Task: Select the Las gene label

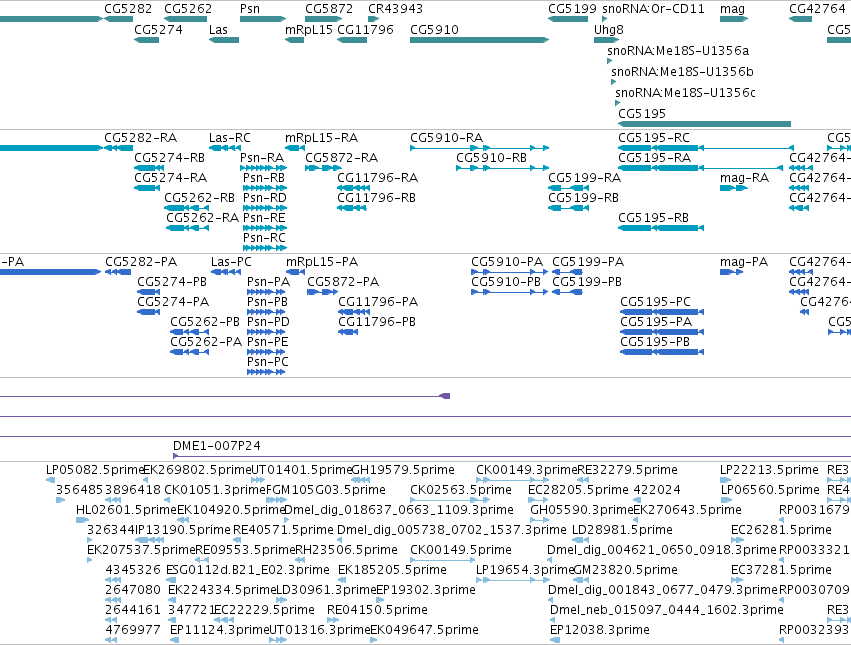Action: click(218, 29)
